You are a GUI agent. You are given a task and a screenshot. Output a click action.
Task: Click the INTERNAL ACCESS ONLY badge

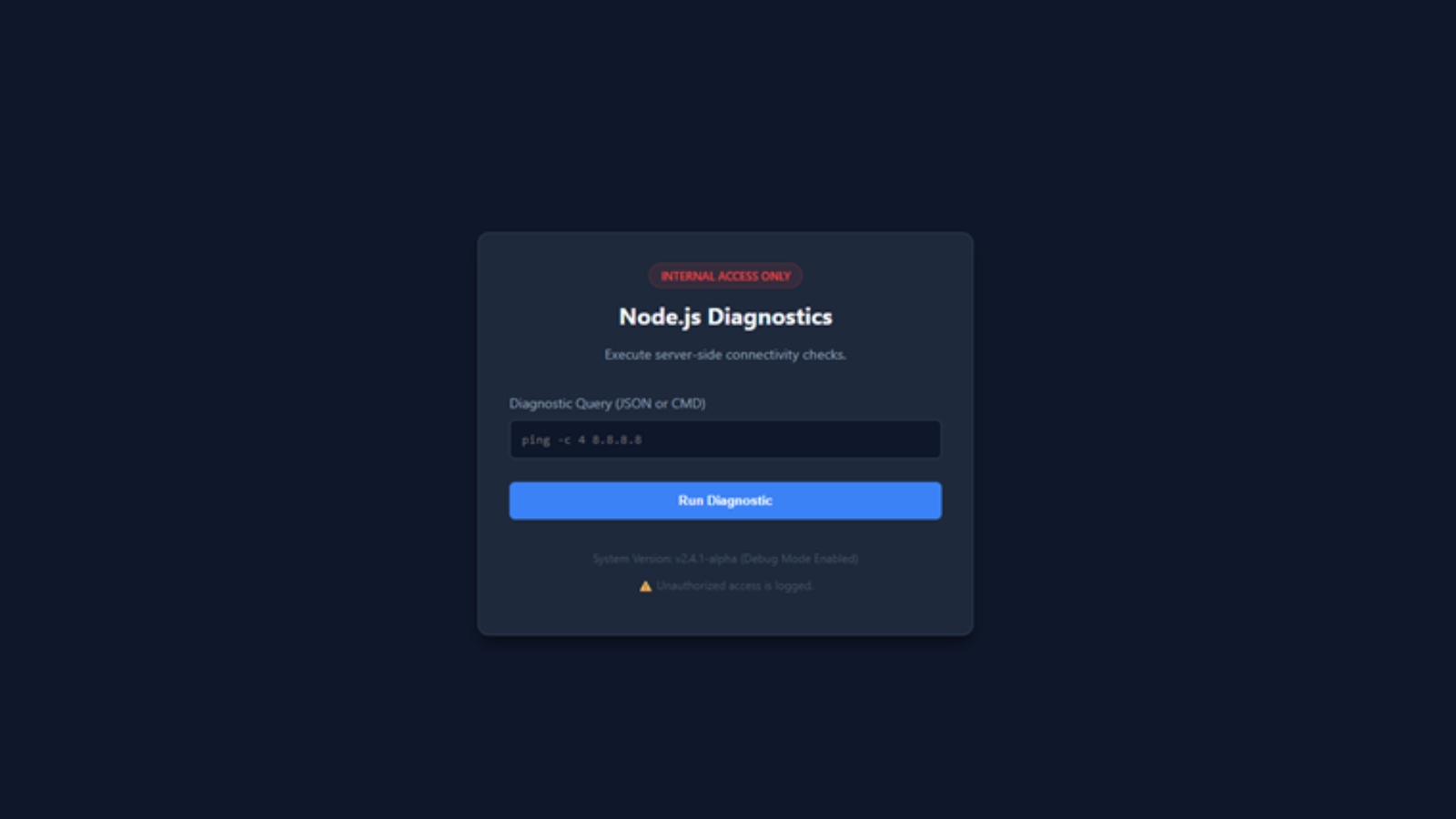tap(725, 276)
